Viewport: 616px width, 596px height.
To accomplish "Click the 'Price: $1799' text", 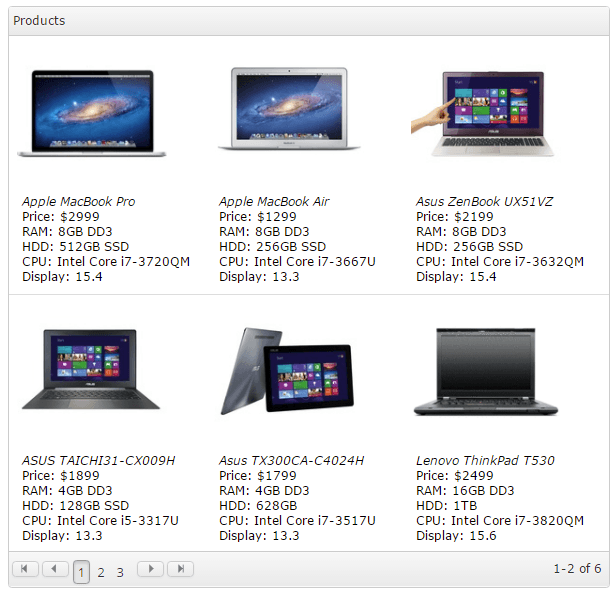I will tap(258, 475).
